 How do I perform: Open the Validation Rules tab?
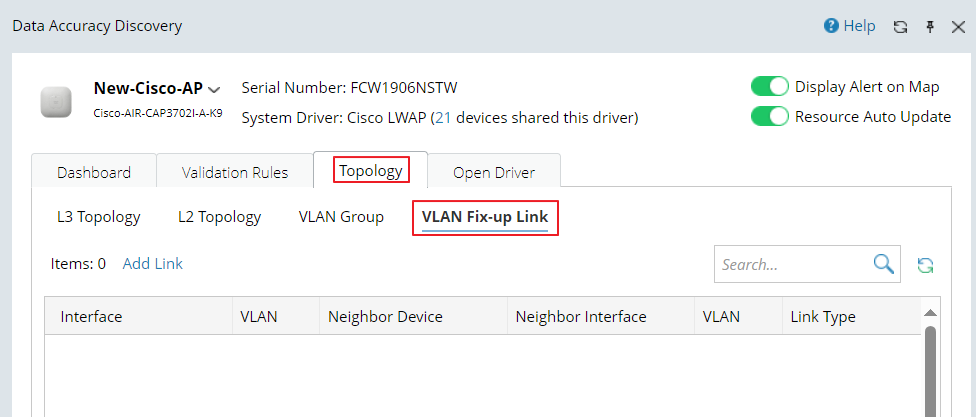click(235, 172)
